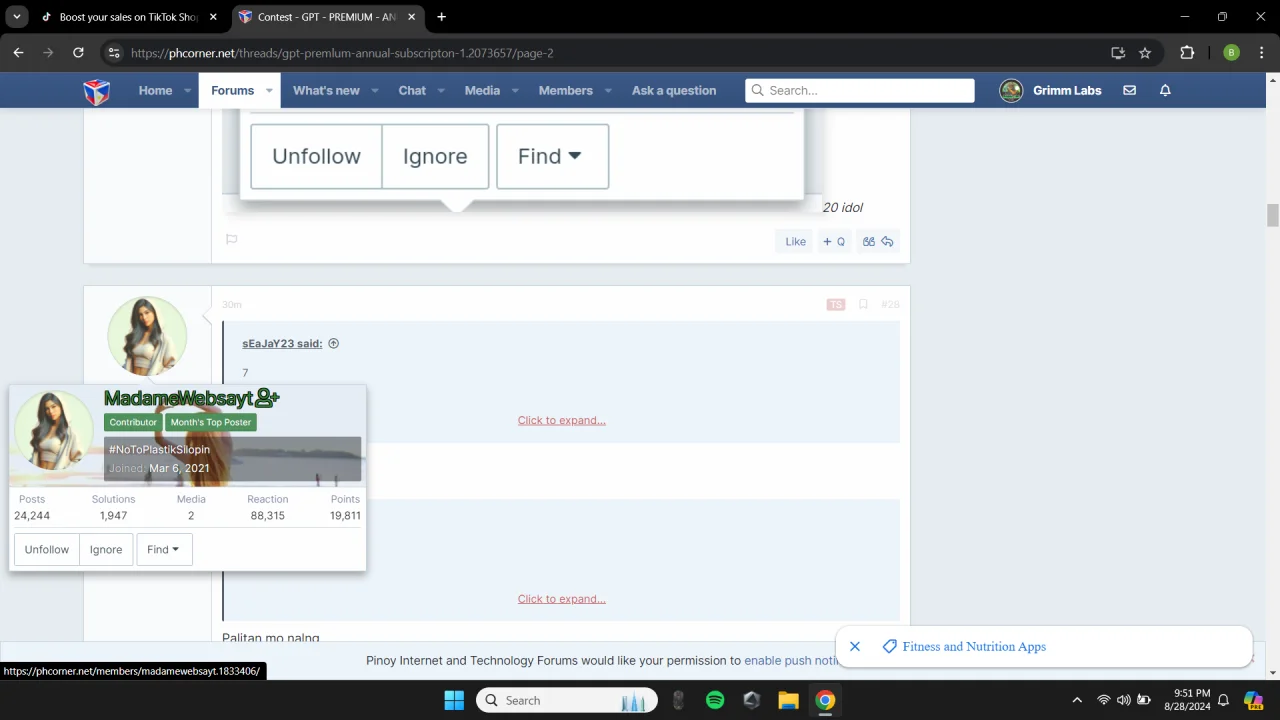The height and width of the screenshot is (720, 1280).
Task: Open File Explorer from the taskbar
Action: pyautogui.click(x=788, y=700)
